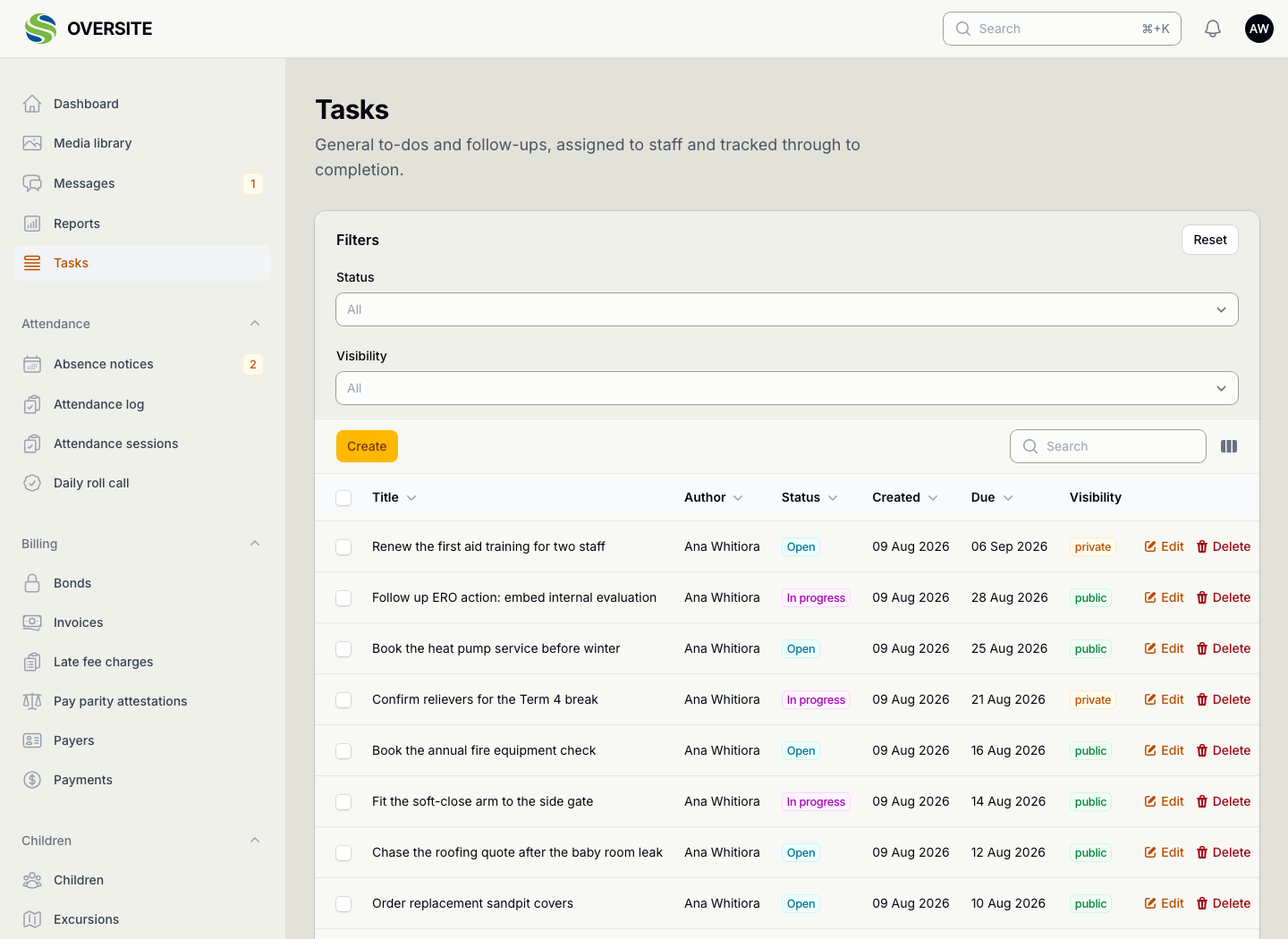This screenshot has height=939, width=1288.
Task: Click the Messages unread badge showing 1
Action: (253, 183)
